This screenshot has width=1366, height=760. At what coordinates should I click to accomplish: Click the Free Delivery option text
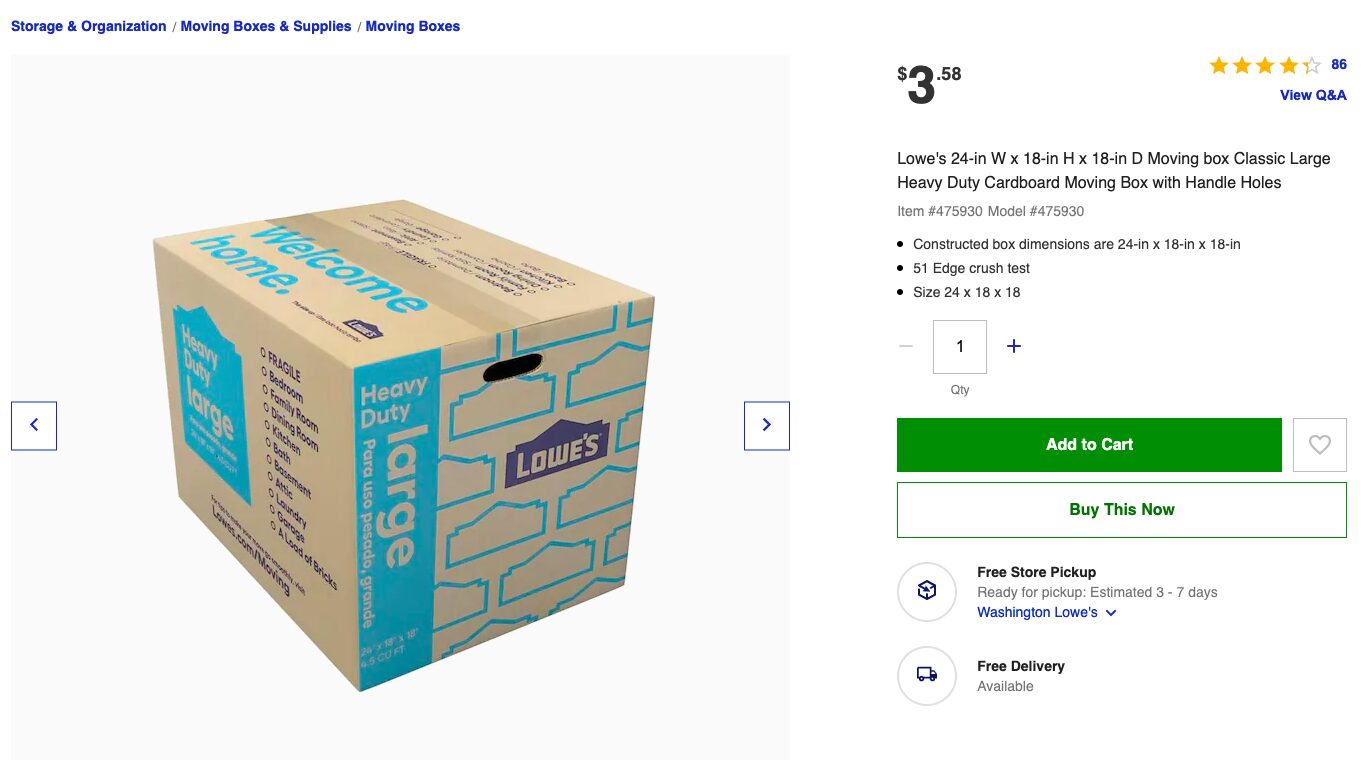coord(1020,666)
